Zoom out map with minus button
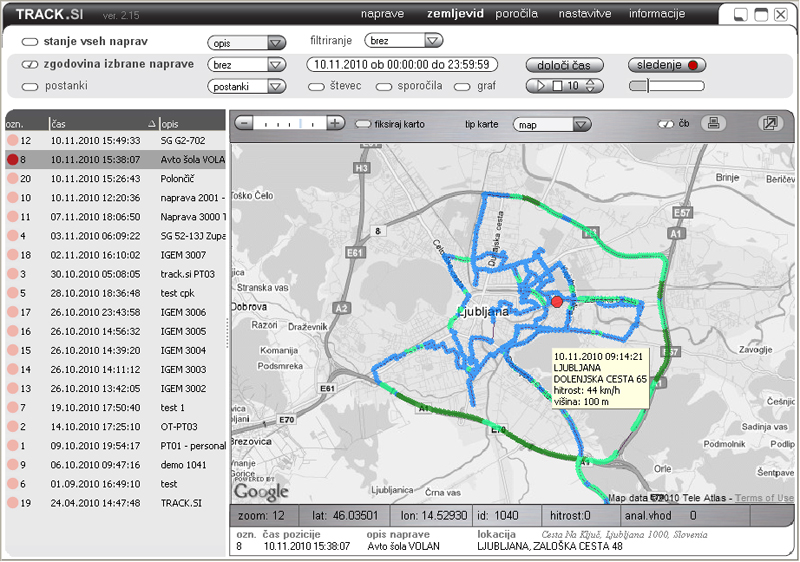Image resolution: width=800 pixels, height=562 pixels. pos(244,123)
